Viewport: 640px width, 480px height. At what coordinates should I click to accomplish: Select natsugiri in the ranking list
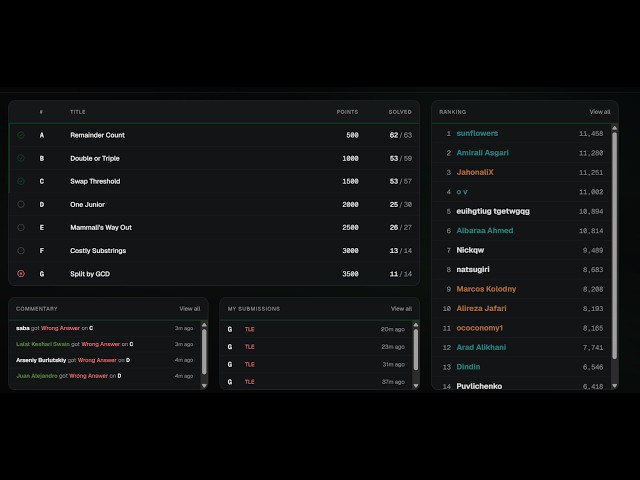(473, 269)
